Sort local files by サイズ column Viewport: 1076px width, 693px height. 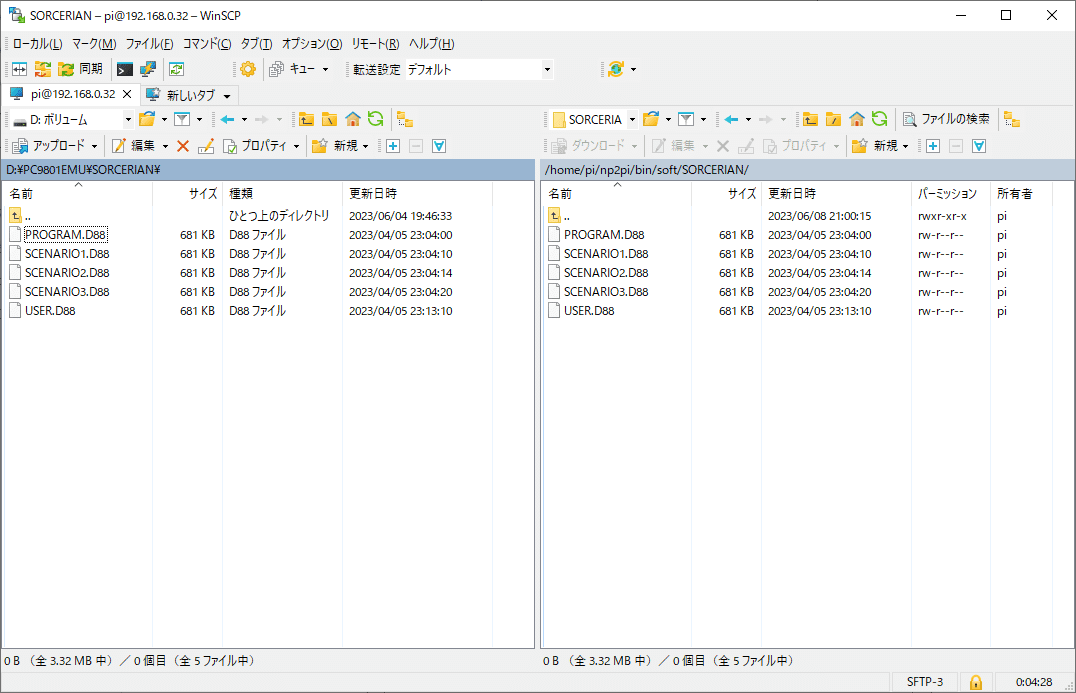pyautogui.click(x=187, y=193)
